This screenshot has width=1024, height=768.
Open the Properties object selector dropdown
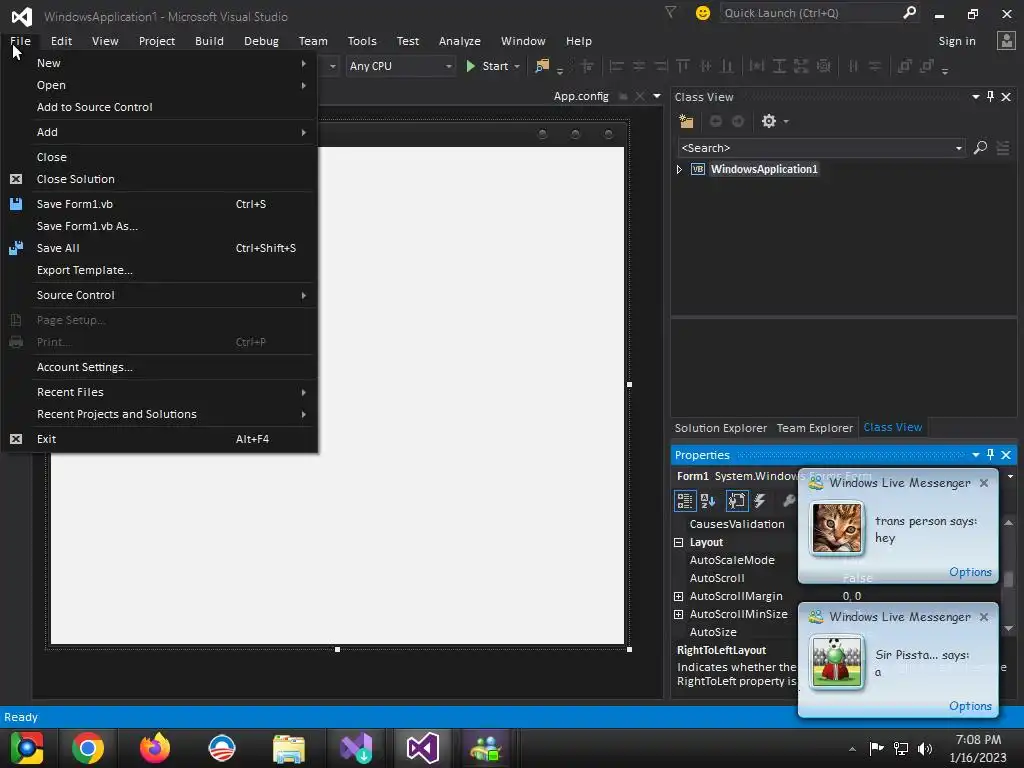tap(1010, 476)
